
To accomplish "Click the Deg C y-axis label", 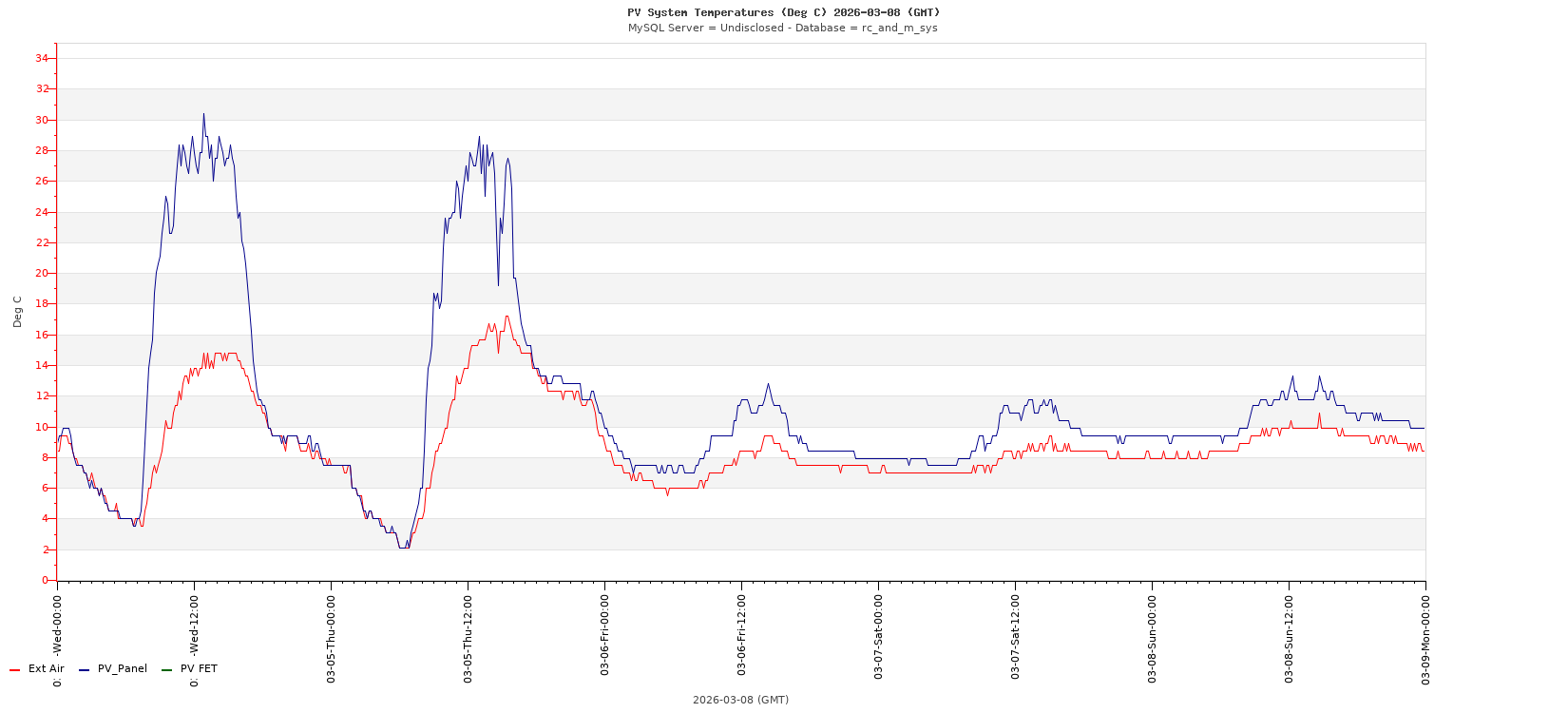I will pos(17,312).
